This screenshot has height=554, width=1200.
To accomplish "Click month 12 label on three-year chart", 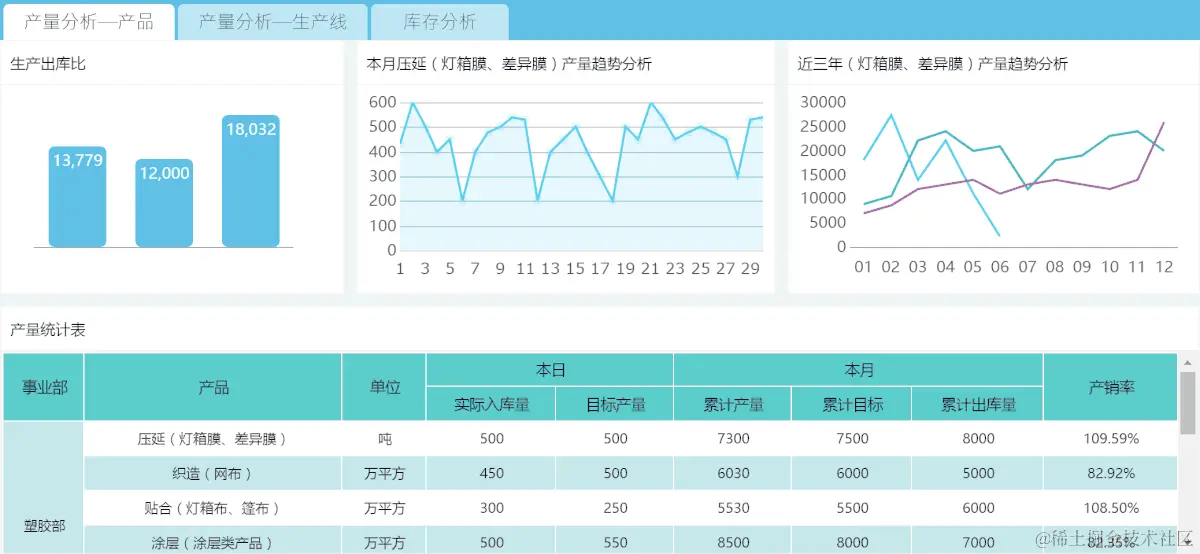I will [x=1163, y=268].
